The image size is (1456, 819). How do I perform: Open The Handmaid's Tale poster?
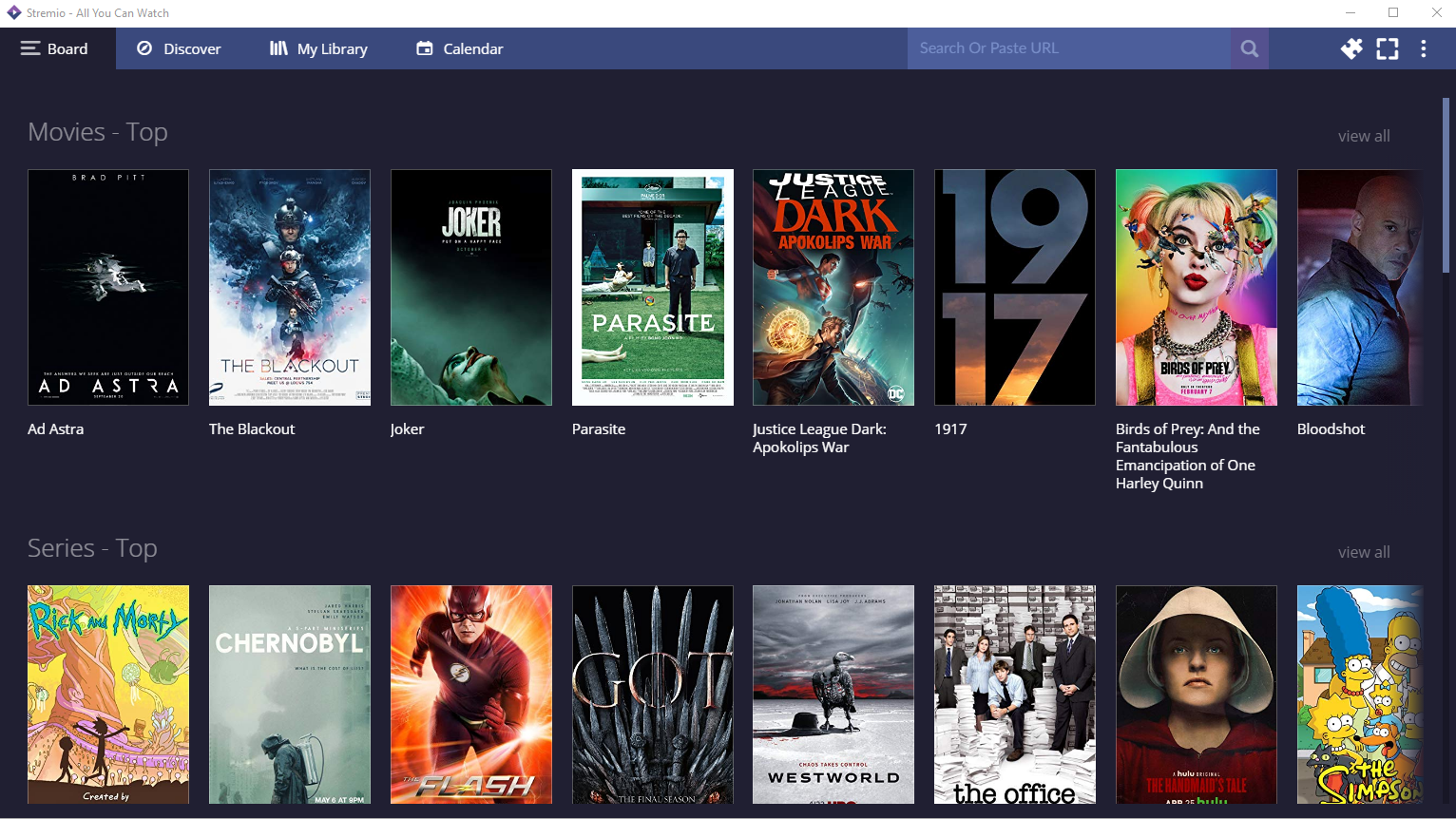point(1197,695)
